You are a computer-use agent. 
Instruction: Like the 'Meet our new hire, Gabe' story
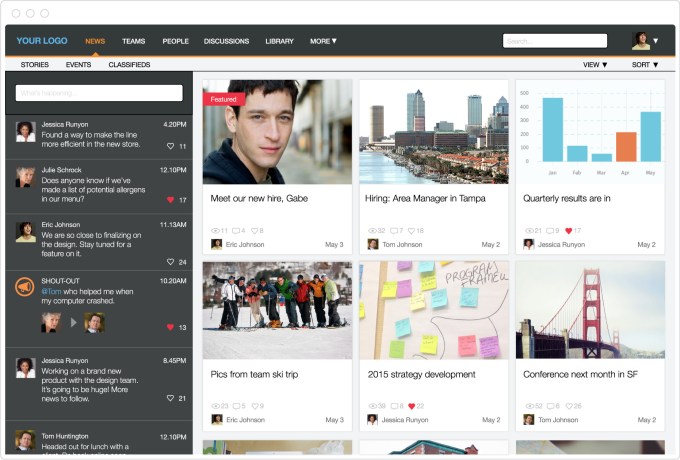(255, 231)
